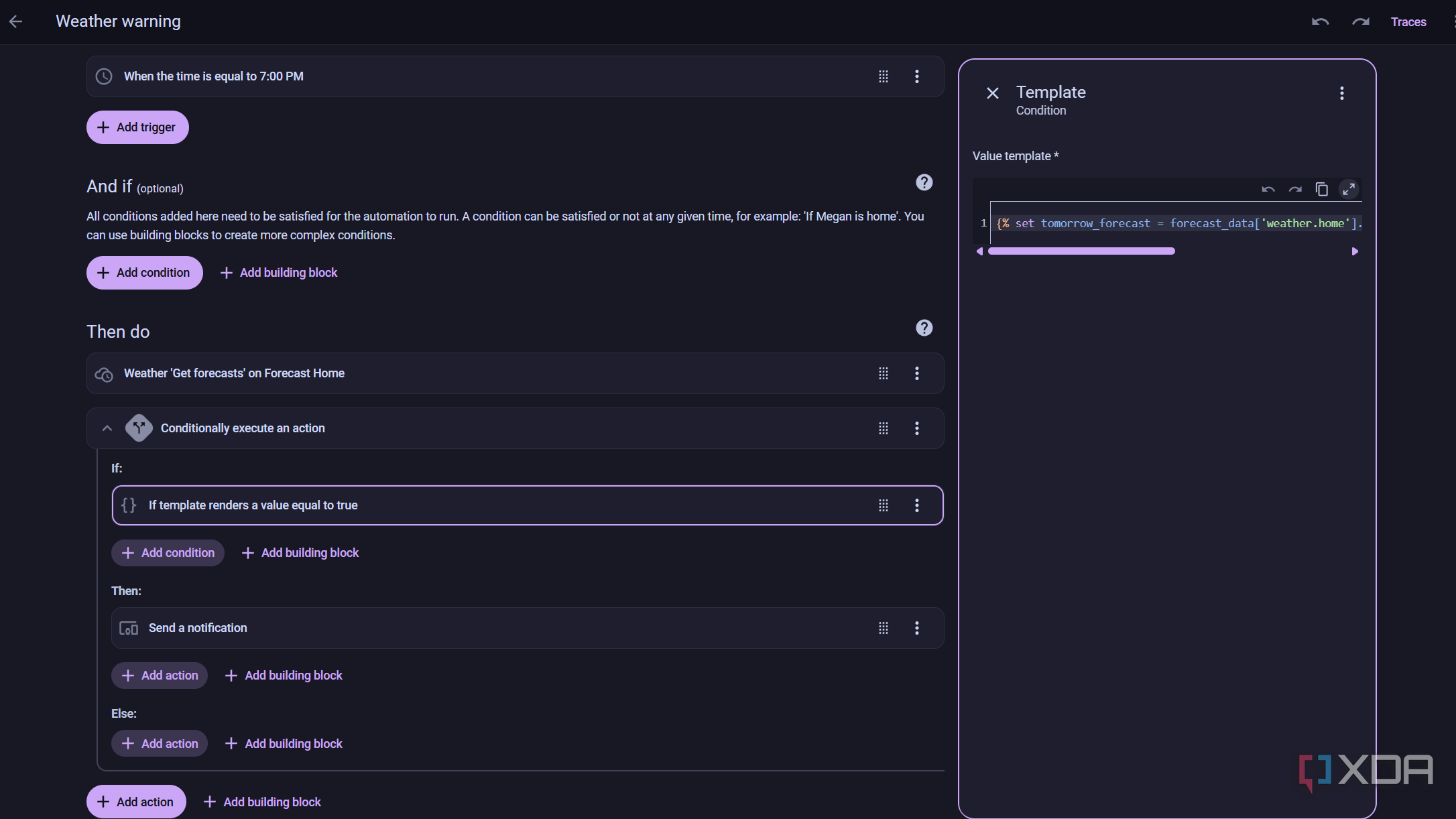Image resolution: width=1456 pixels, height=819 pixels.
Task: Add building block under the Else block
Action: (x=284, y=744)
